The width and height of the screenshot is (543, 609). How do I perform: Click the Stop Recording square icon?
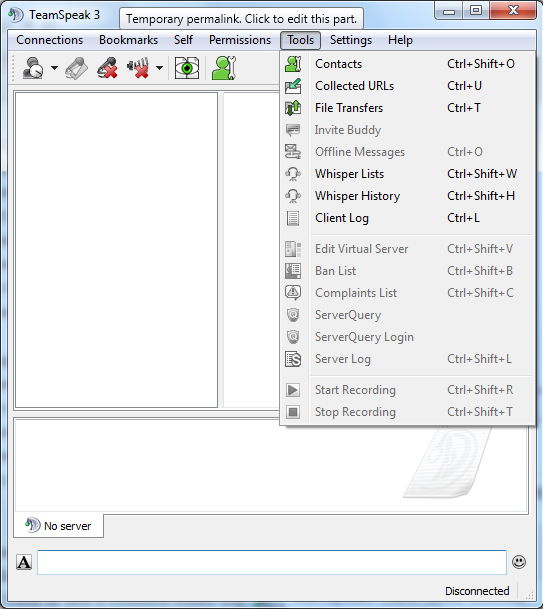(293, 412)
